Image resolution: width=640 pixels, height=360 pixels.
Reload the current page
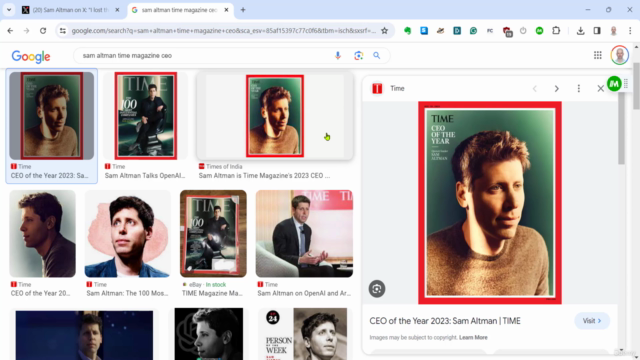pos(43,31)
